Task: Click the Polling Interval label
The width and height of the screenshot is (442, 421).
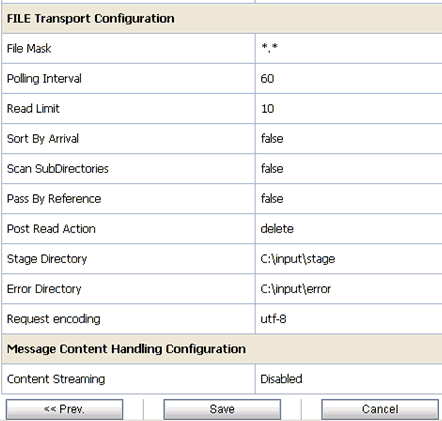Action: (x=44, y=79)
